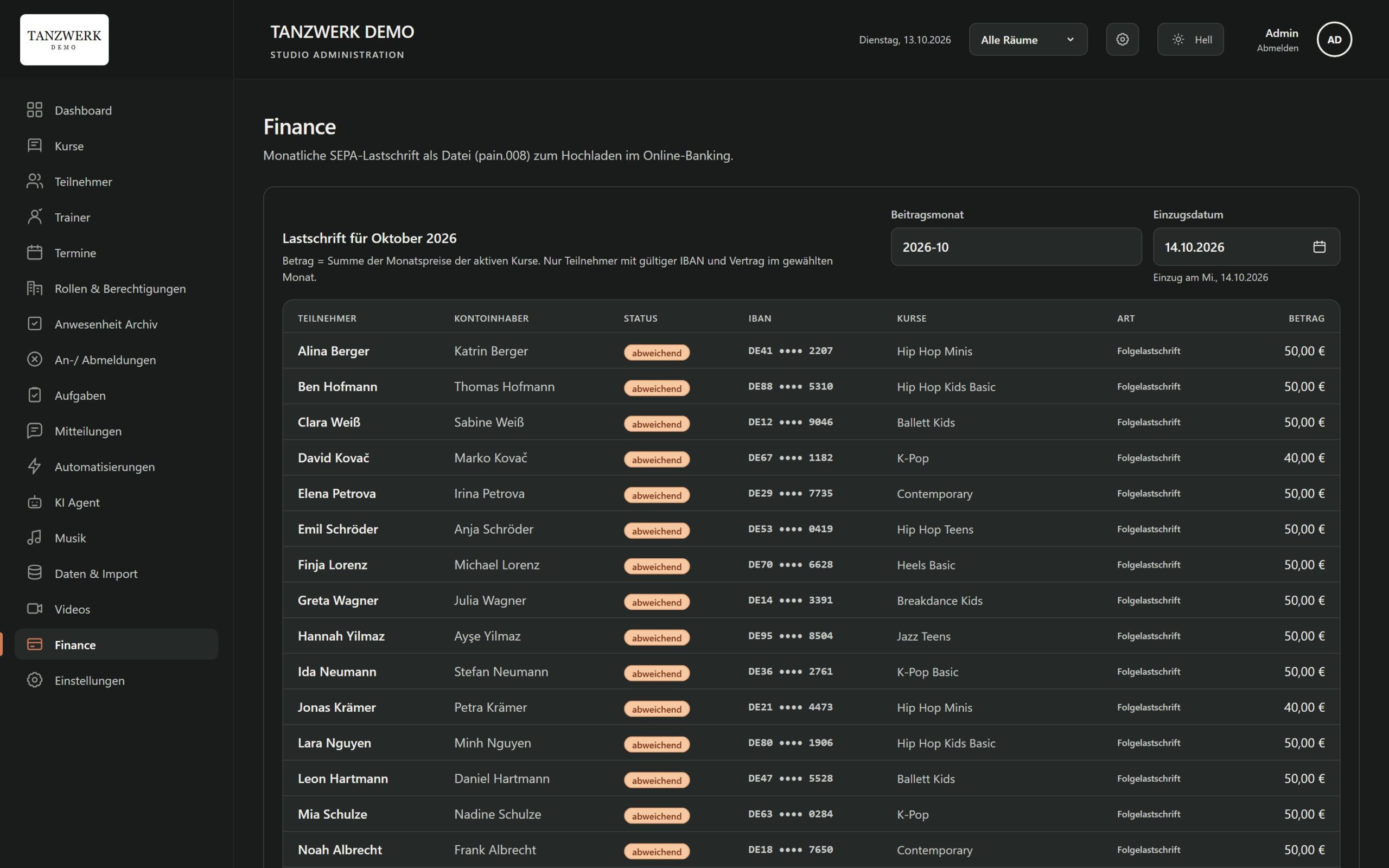Click the Einzugsdatum field 14.10.2026
The width and height of the screenshot is (1389, 868).
pyautogui.click(x=1246, y=247)
